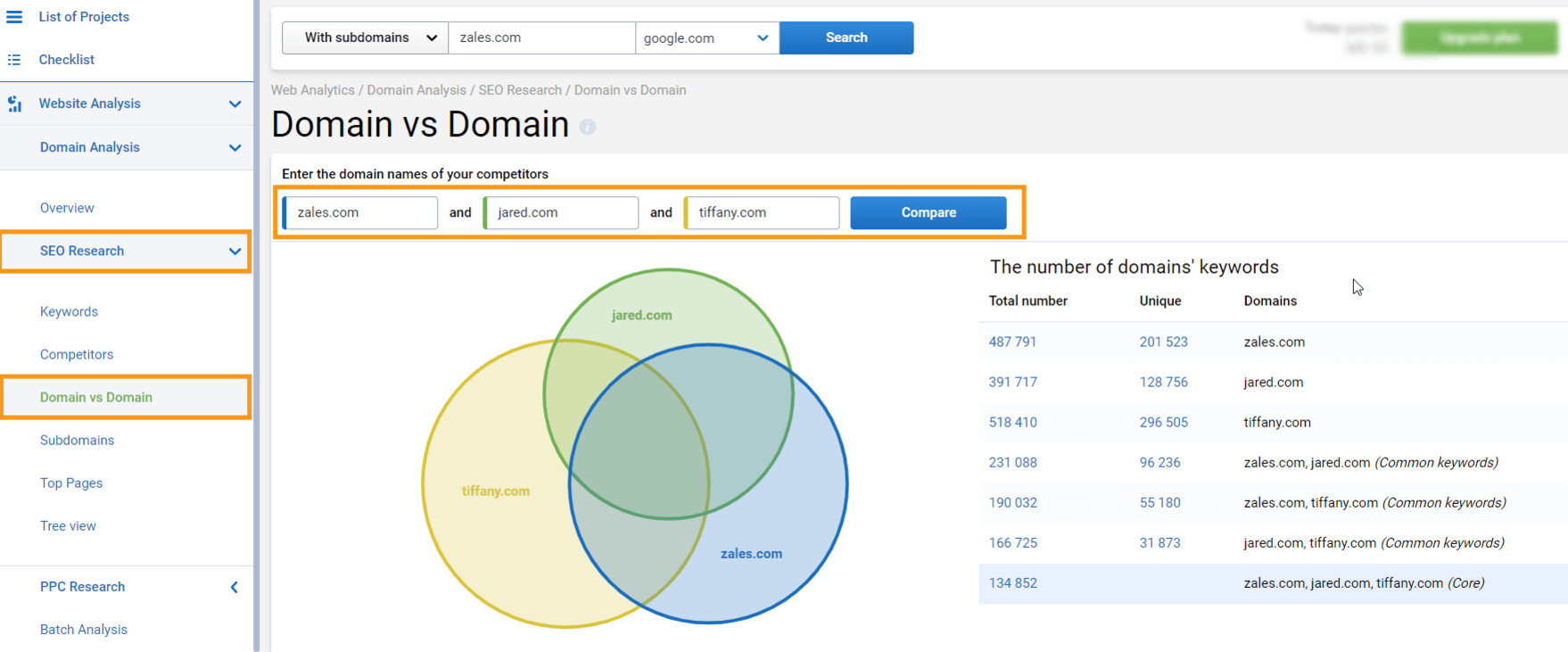
Task: Click the top zales.com search field
Action: (x=541, y=37)
